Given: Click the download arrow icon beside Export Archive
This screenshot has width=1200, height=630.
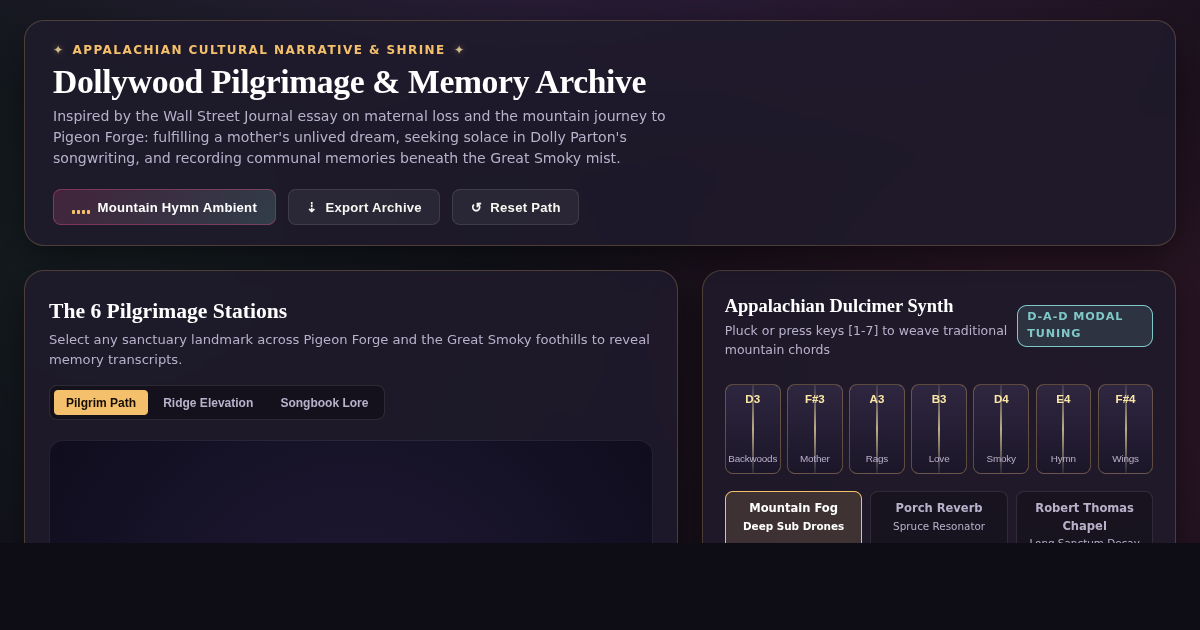Looking at the screenshot, I should coord(311,207).
